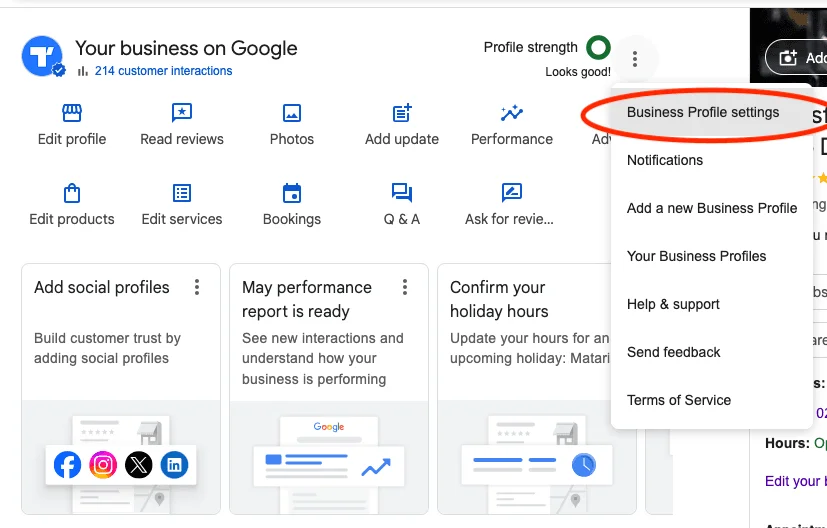
Task: Click the LinkedIn icon in social profiles card
Action: click(174, 465)
